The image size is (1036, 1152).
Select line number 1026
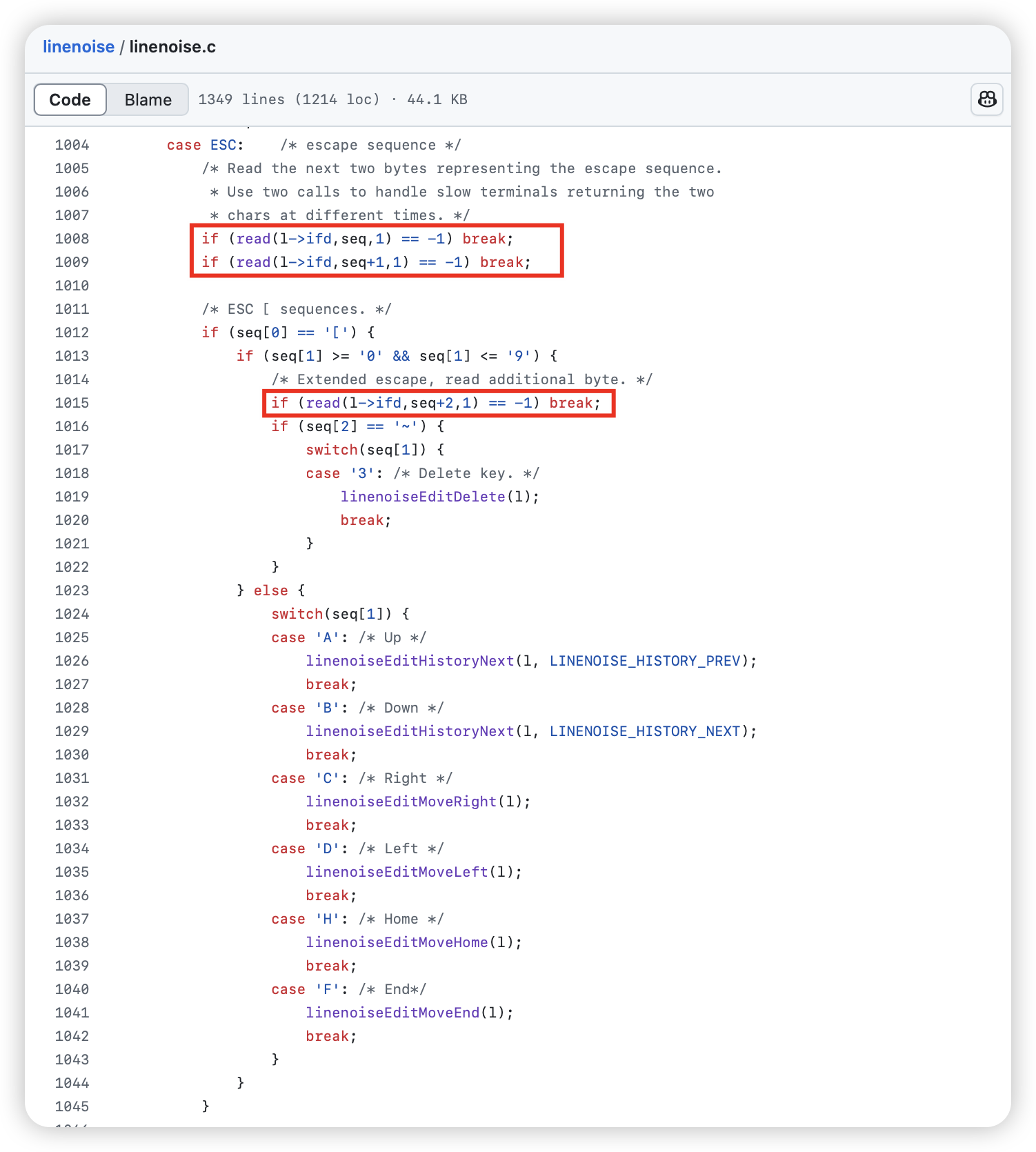click(72, 661)
